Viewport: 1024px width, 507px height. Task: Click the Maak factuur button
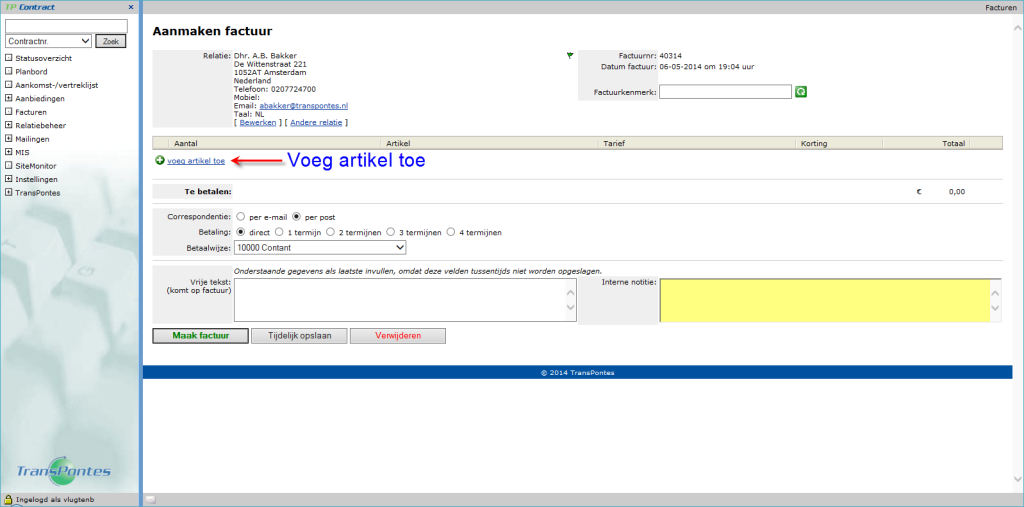(x=200, y=336)
